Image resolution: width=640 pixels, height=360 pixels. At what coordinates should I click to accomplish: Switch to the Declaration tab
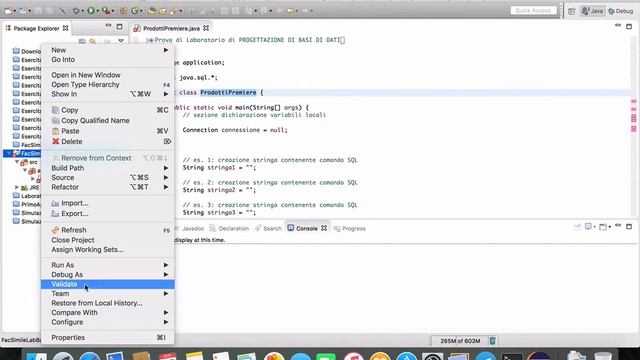coord(229,229)
